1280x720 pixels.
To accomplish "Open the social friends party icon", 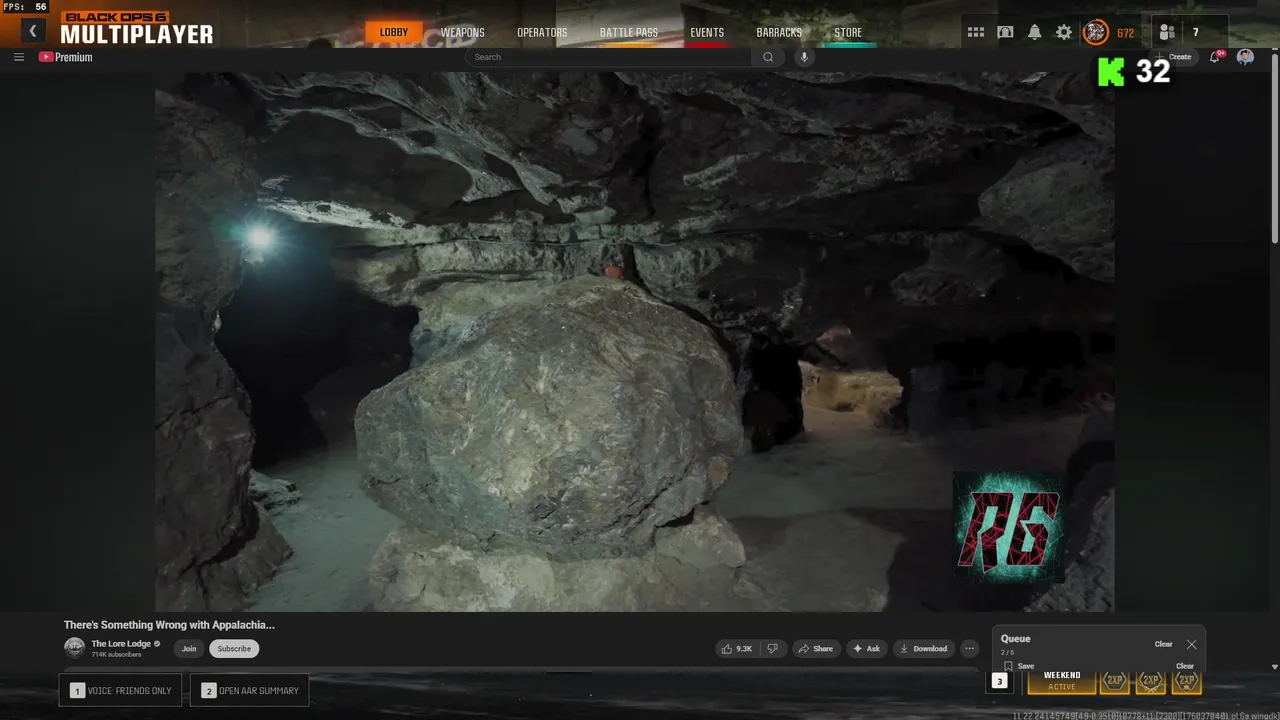I will coord(1166,32).
